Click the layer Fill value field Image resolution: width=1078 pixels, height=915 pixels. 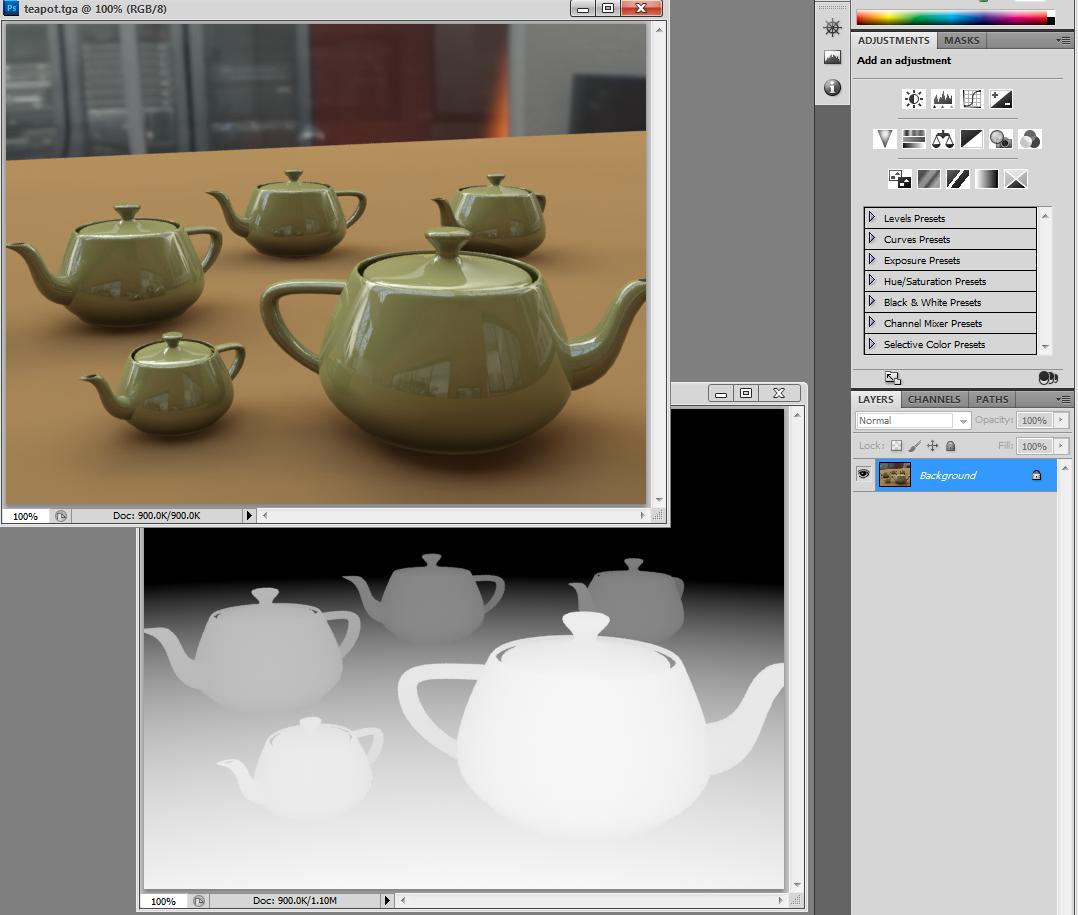pos(1034,446)
